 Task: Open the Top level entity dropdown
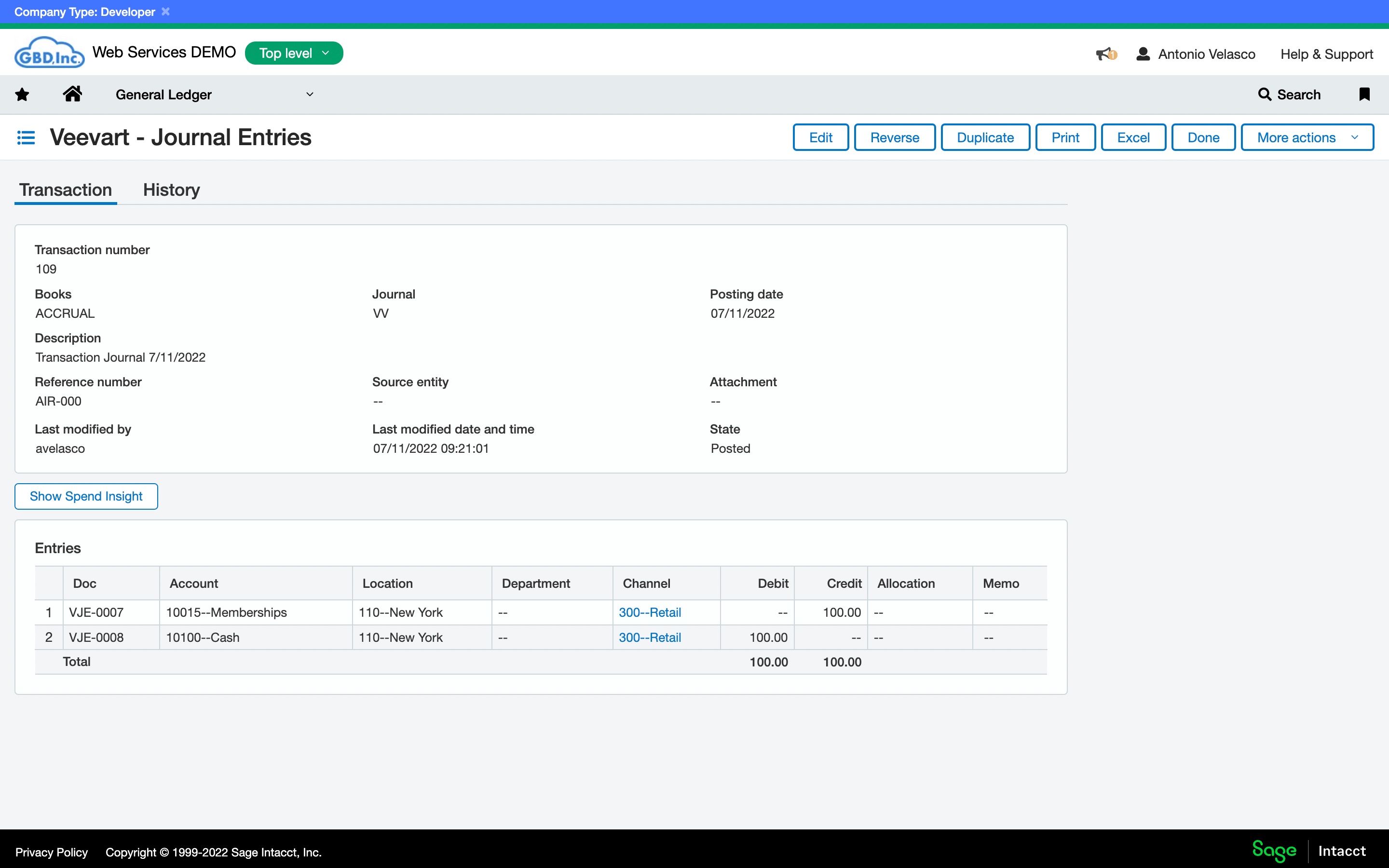point(293,52)
